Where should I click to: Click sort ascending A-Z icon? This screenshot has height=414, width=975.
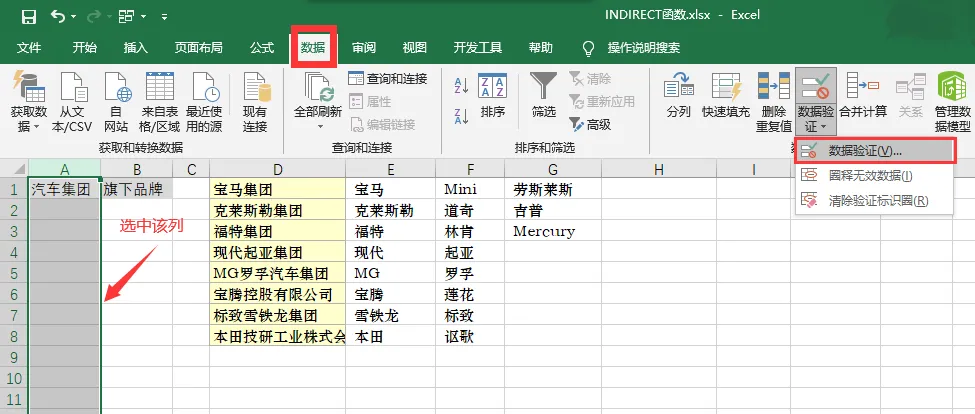[x=461, y=86]
